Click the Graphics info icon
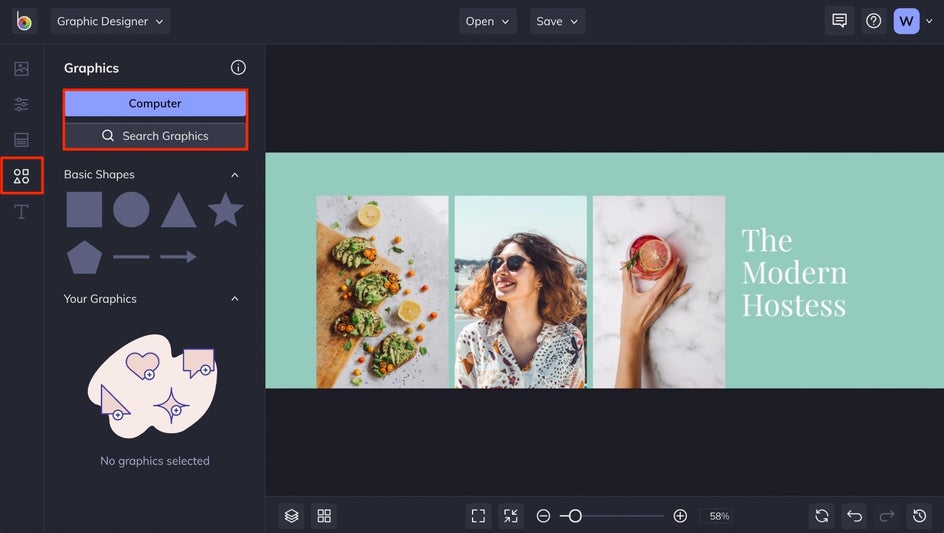Image resolution: width=944 pixels, height=533 pixels. 238,68
